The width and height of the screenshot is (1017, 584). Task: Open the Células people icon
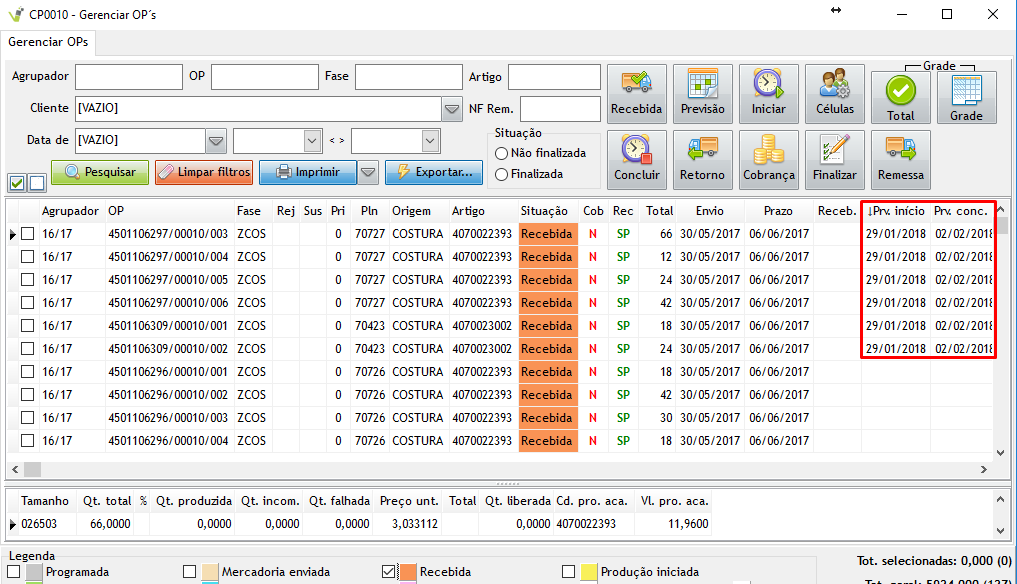835,94
